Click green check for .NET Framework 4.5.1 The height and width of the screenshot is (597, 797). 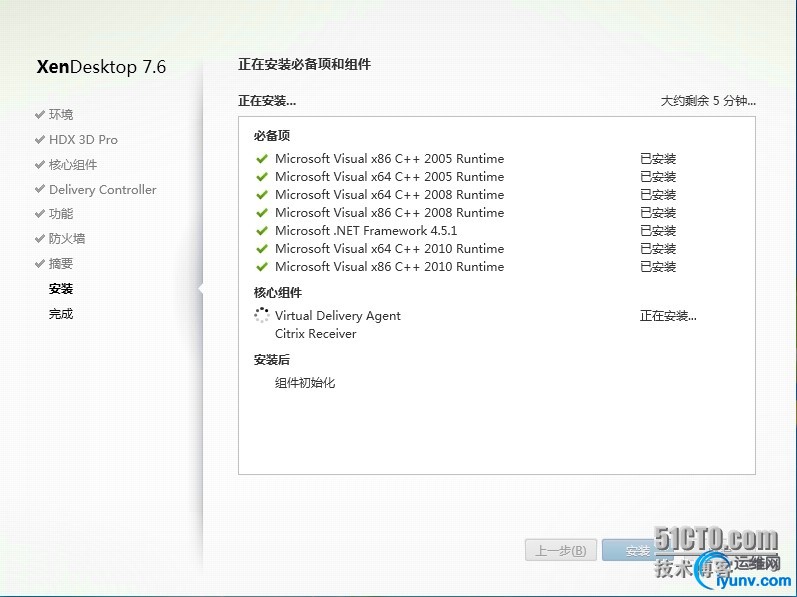point(262,231)
